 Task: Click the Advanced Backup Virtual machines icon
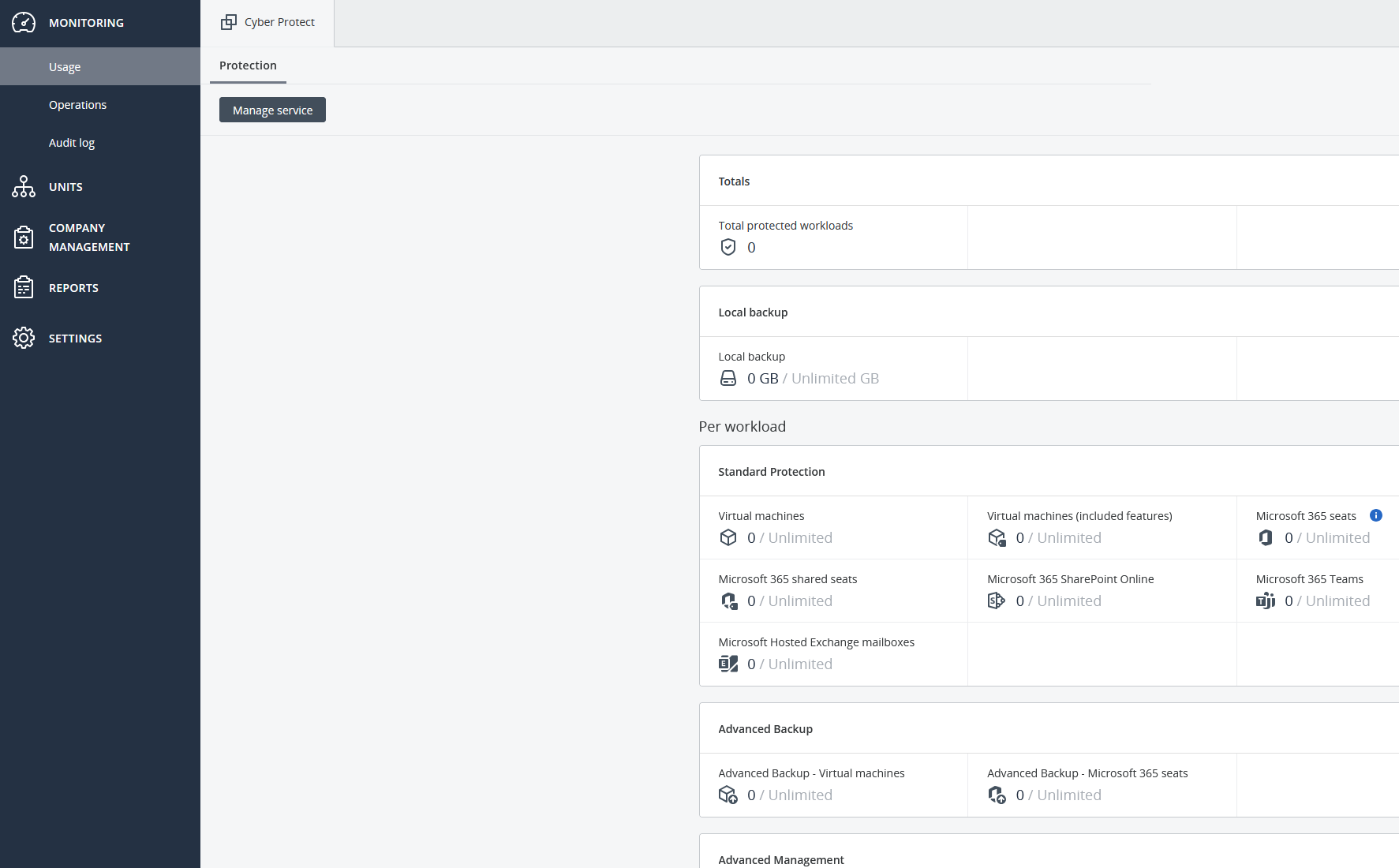728,795
